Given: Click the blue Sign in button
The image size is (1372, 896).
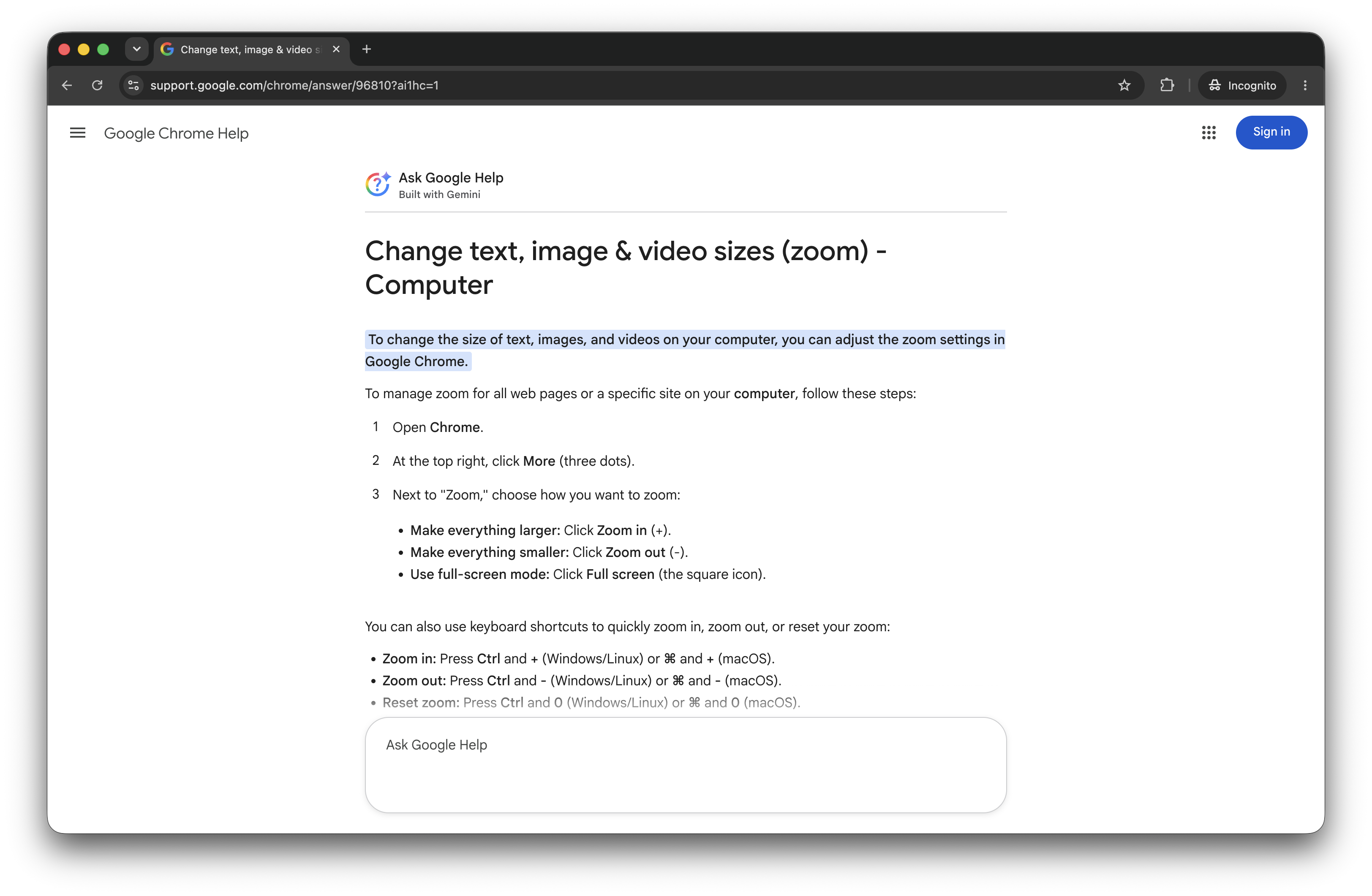Looking at the screenshot, I should pyautogui.click(x=1271, y=132).
